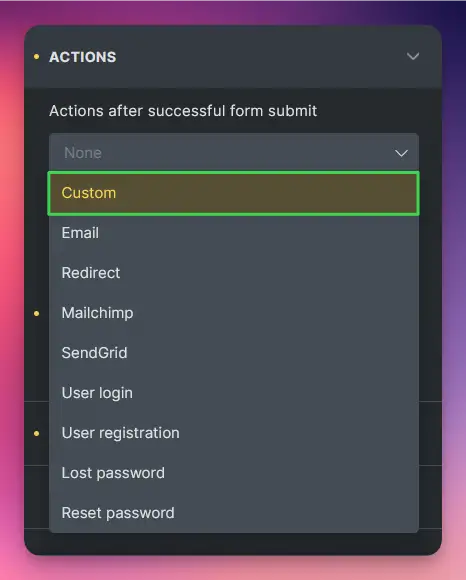The image size is (466, 580).
Task: Select Mailchimp in the actions dropdown
Action: click(x=234, y=313)
